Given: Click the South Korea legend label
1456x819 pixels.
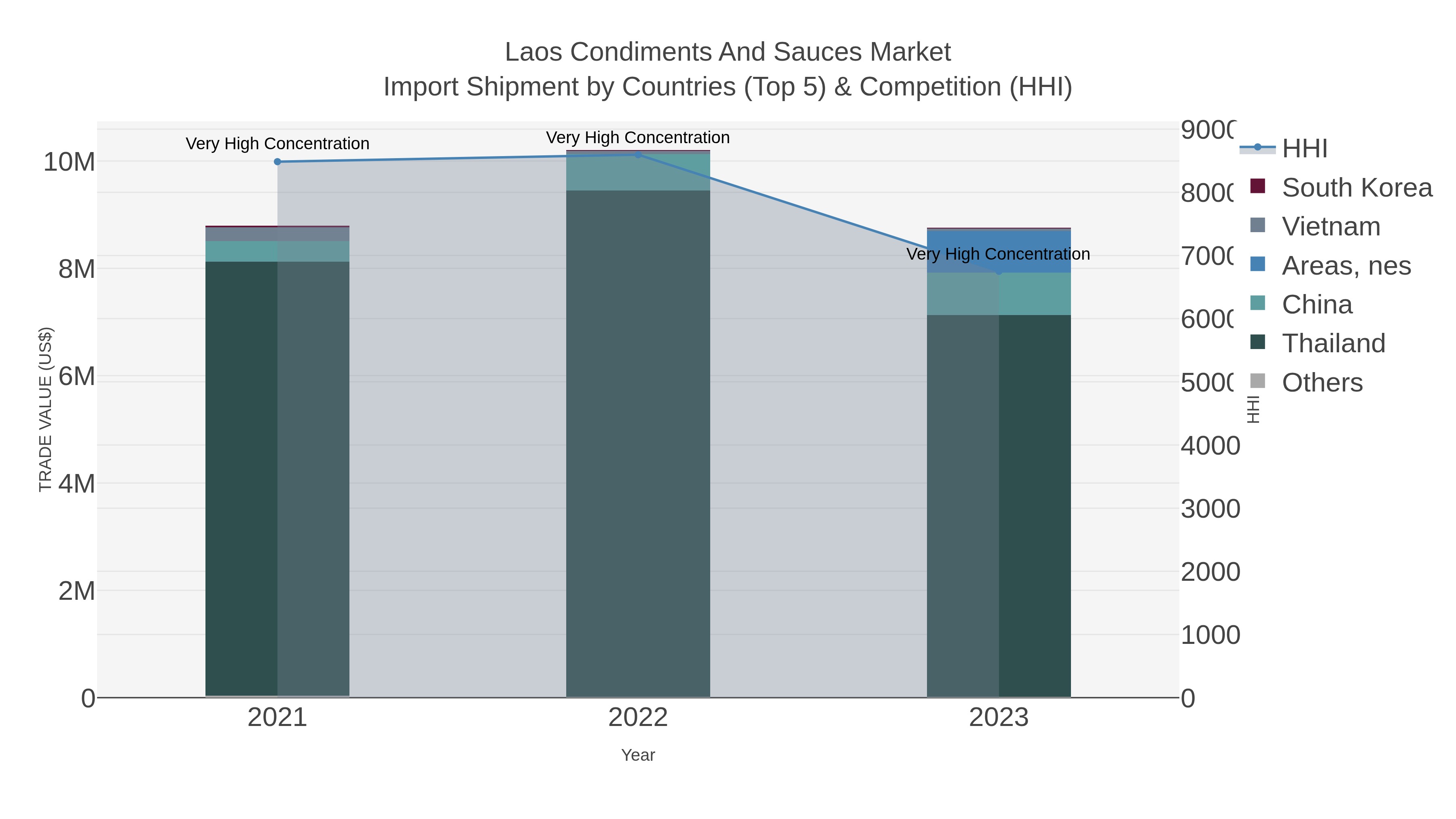Looking at the screenshot, I should click(1357, 188).
